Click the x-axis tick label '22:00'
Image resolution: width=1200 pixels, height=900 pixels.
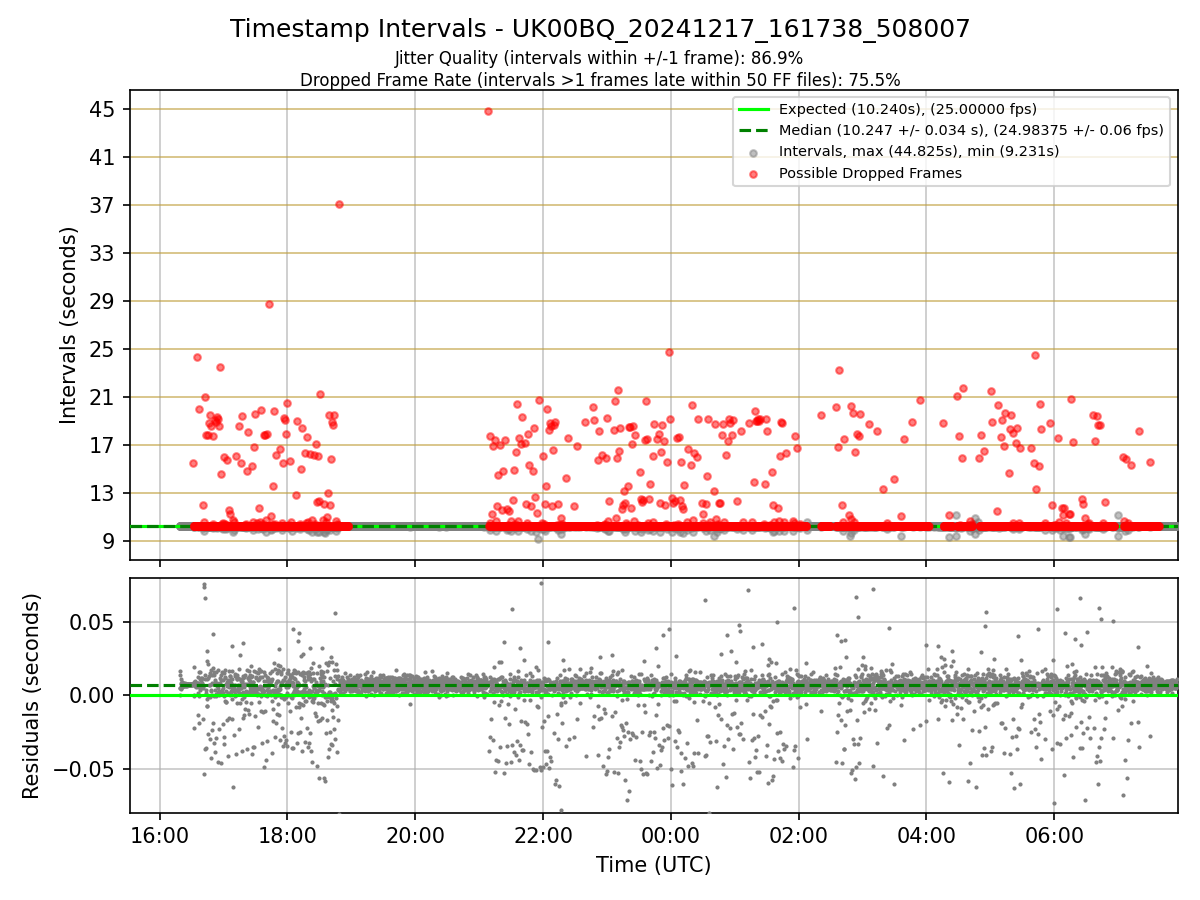click(x=543, y=835)
